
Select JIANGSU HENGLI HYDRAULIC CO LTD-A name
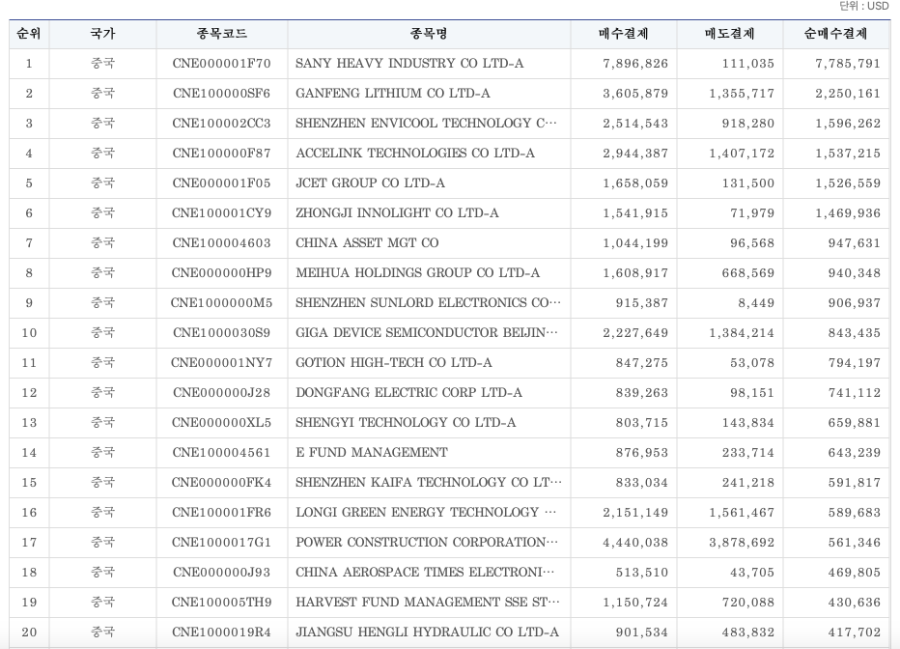427,632
